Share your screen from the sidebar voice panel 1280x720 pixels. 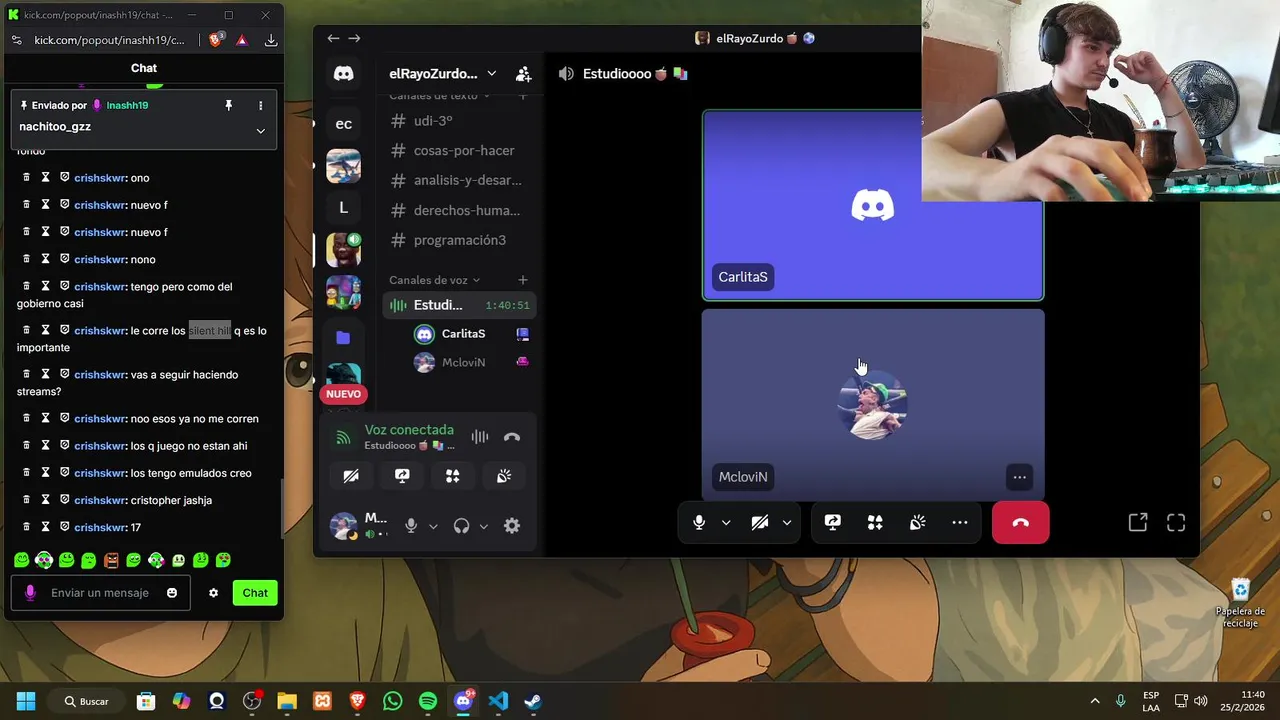(x=402, y=476)
